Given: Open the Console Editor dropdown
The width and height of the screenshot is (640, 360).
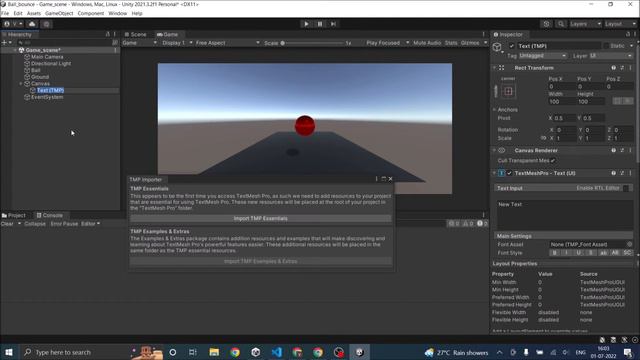Looking at the screenshot, I should click(90, 224).
